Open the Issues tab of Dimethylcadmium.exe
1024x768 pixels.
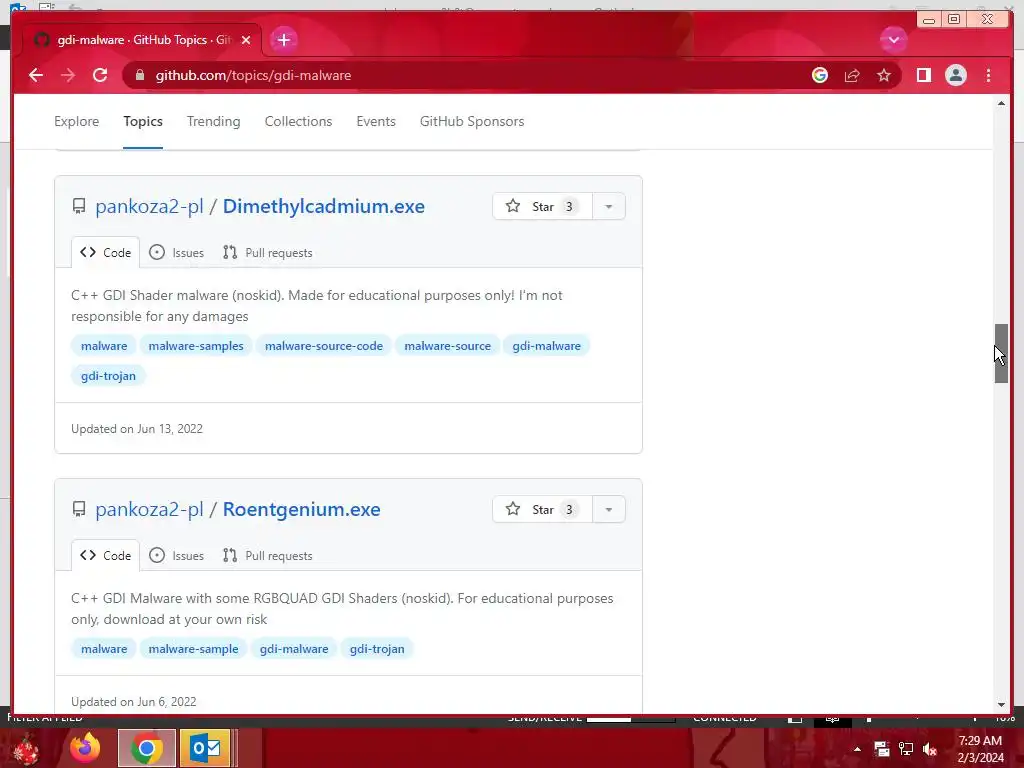point(176,253)
